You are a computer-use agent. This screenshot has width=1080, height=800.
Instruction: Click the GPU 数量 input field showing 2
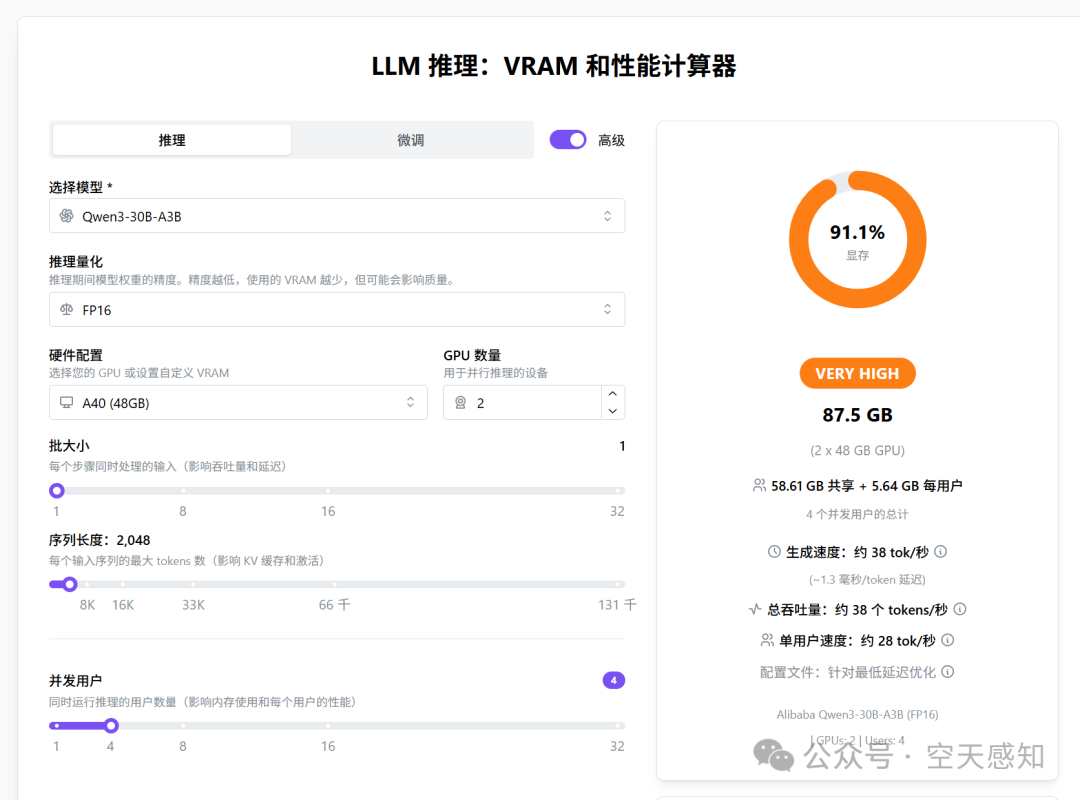(x=523, y=402)
